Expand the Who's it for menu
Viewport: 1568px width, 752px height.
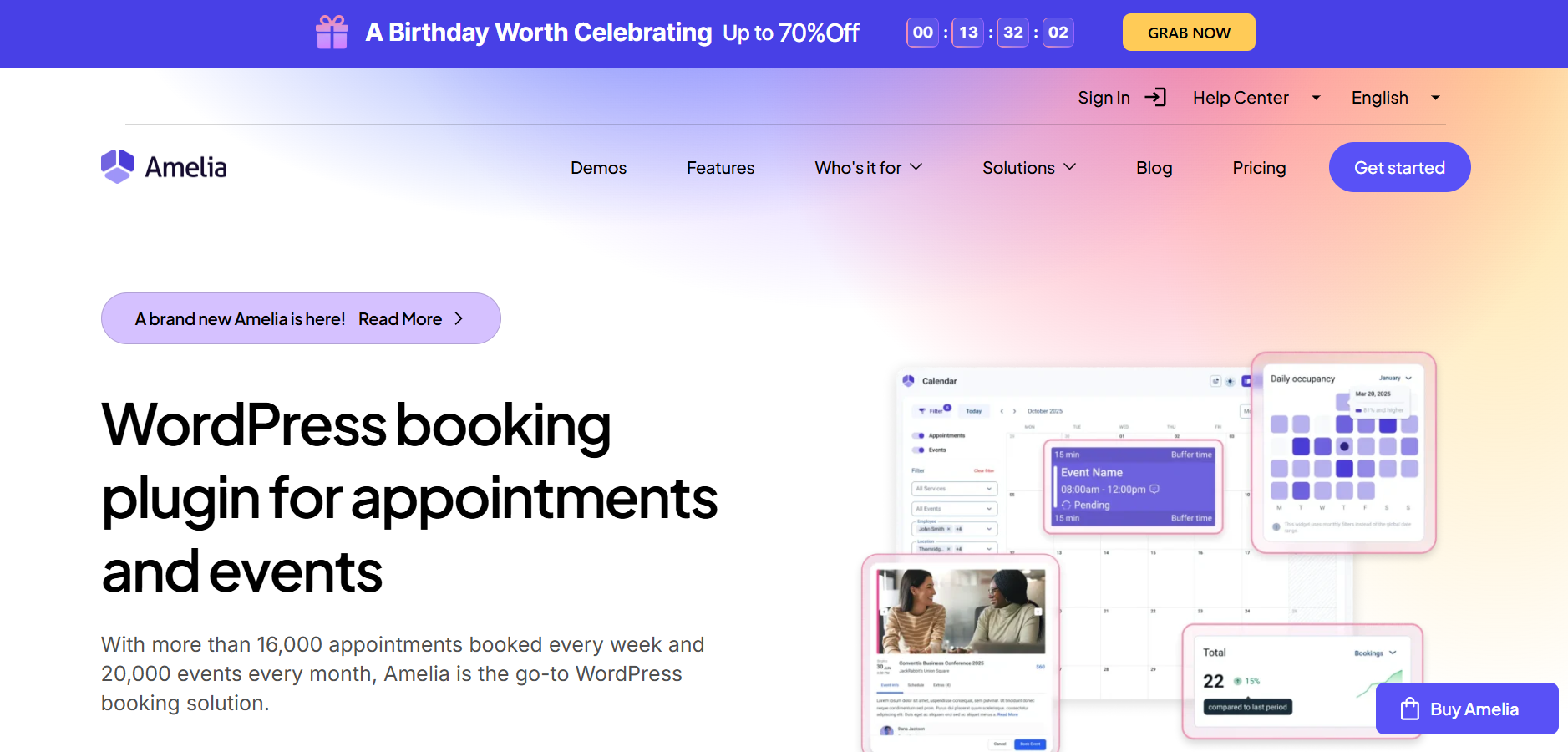point(869,168)
